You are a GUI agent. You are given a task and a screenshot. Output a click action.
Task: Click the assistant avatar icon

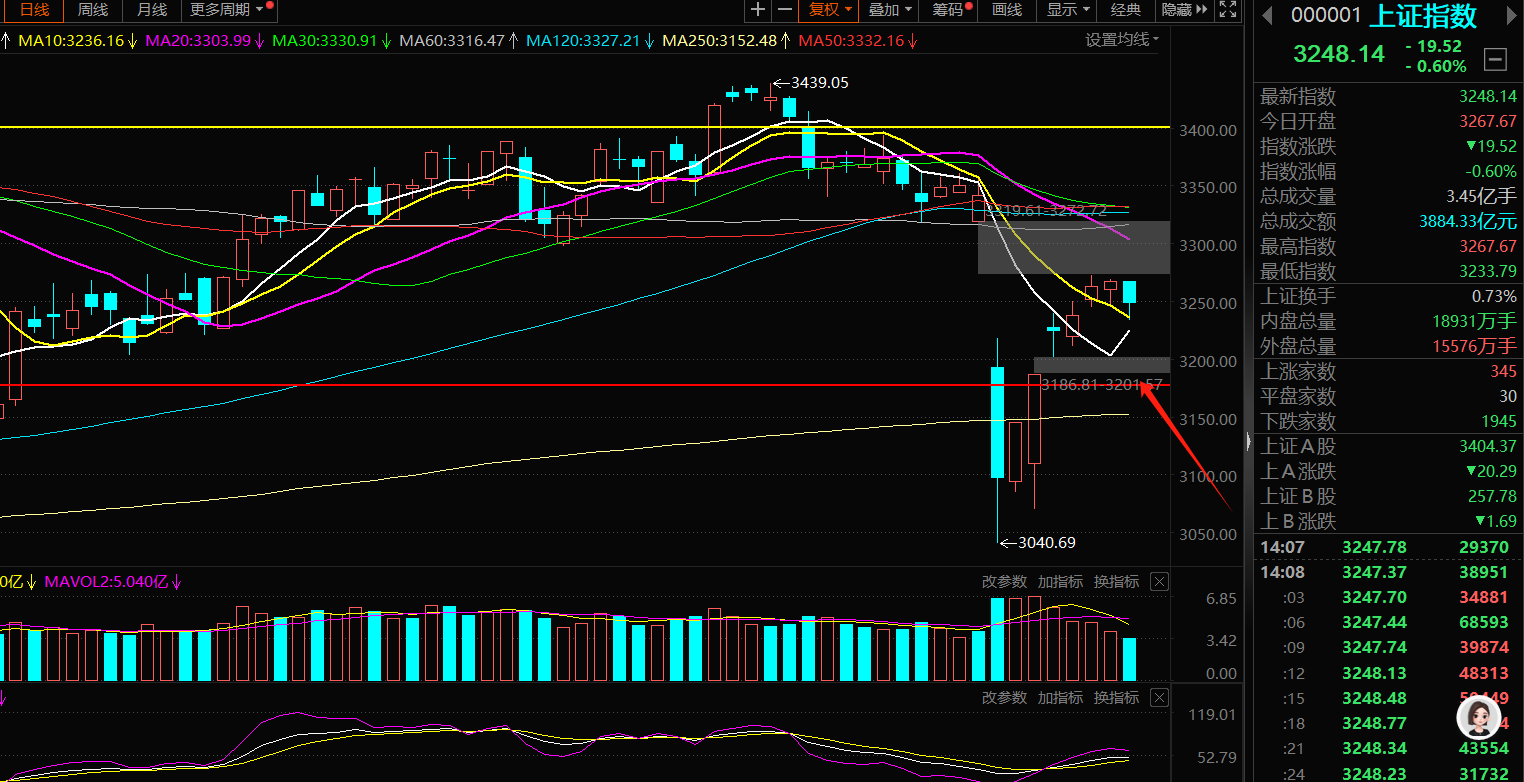coord(1478,717)
